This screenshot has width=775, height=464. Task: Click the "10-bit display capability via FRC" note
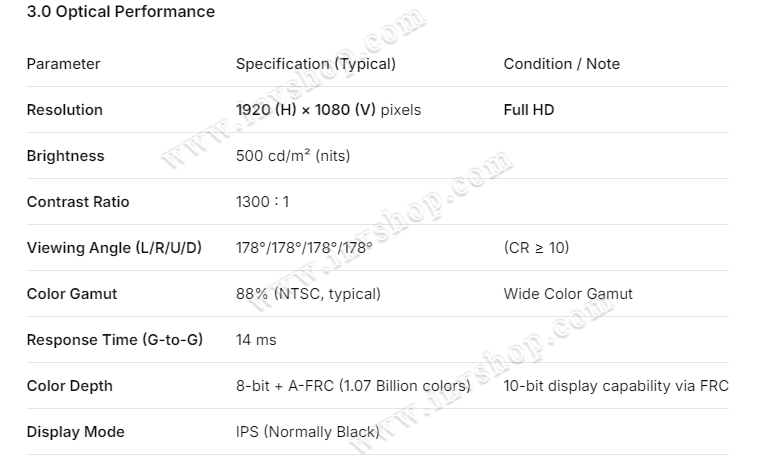616,386
